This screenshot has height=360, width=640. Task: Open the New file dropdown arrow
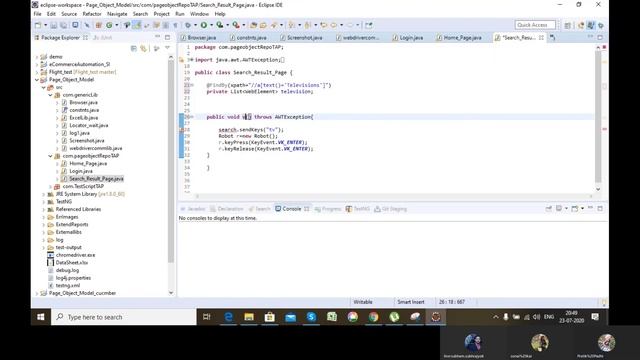(45, 25)
